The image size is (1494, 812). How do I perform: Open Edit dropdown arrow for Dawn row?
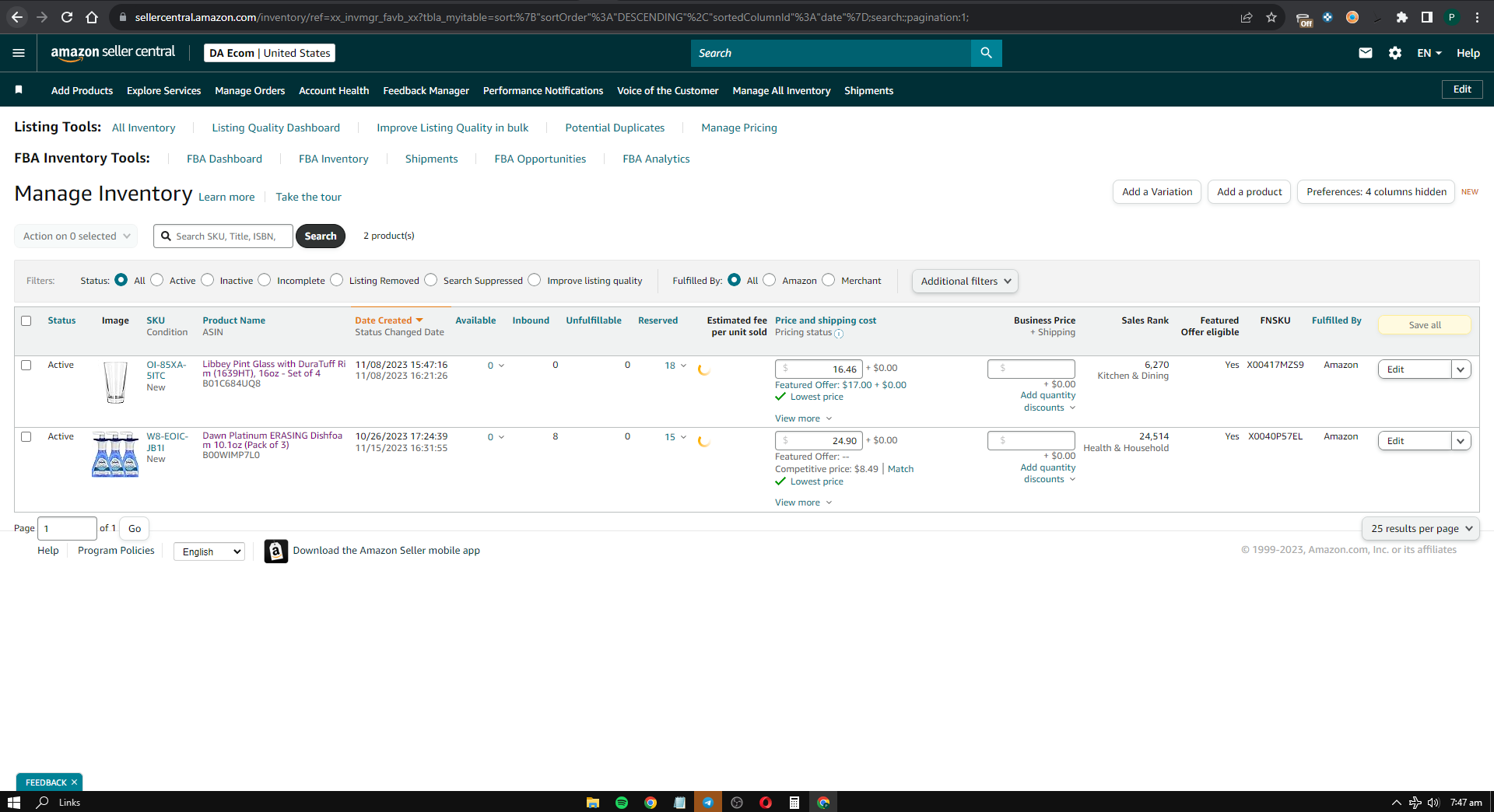coord(1461,441)
